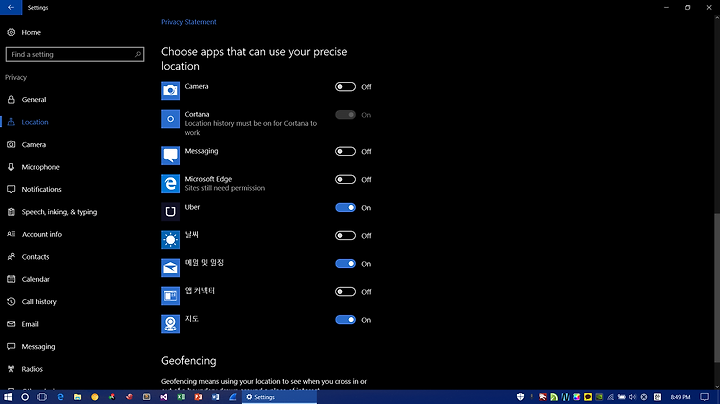Open Visual Studio from taskbar

pos(164,397)
